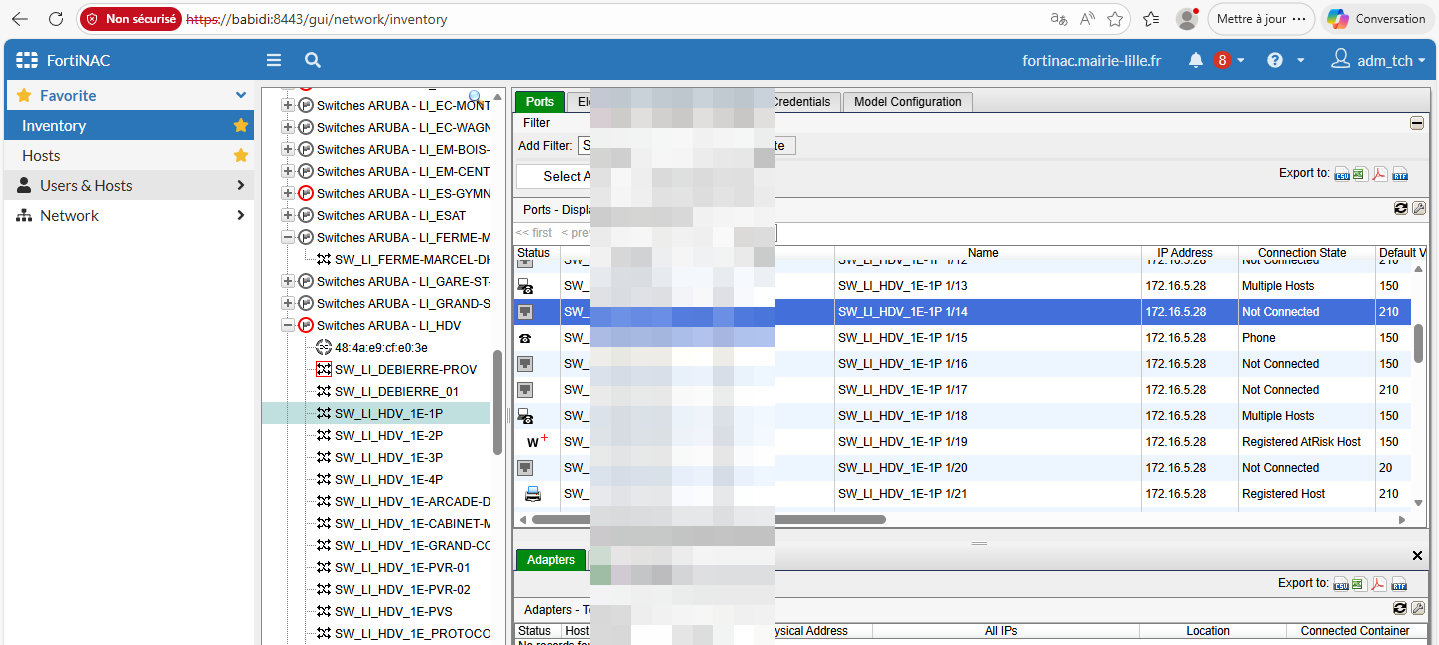Viewport: 1439px width, 645px height.
Task: Click the inventory tree vertical scrollbar
Action: [497, 402]
